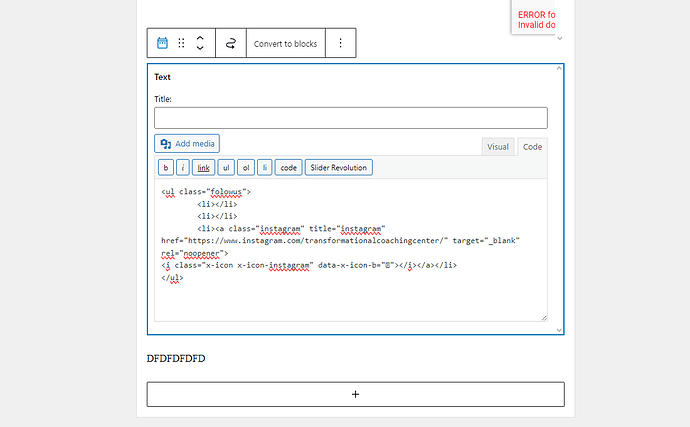This screenshot has height=427, width=690.
Task: Click the bold 'b' quicktag button
Action: (166, 167)
